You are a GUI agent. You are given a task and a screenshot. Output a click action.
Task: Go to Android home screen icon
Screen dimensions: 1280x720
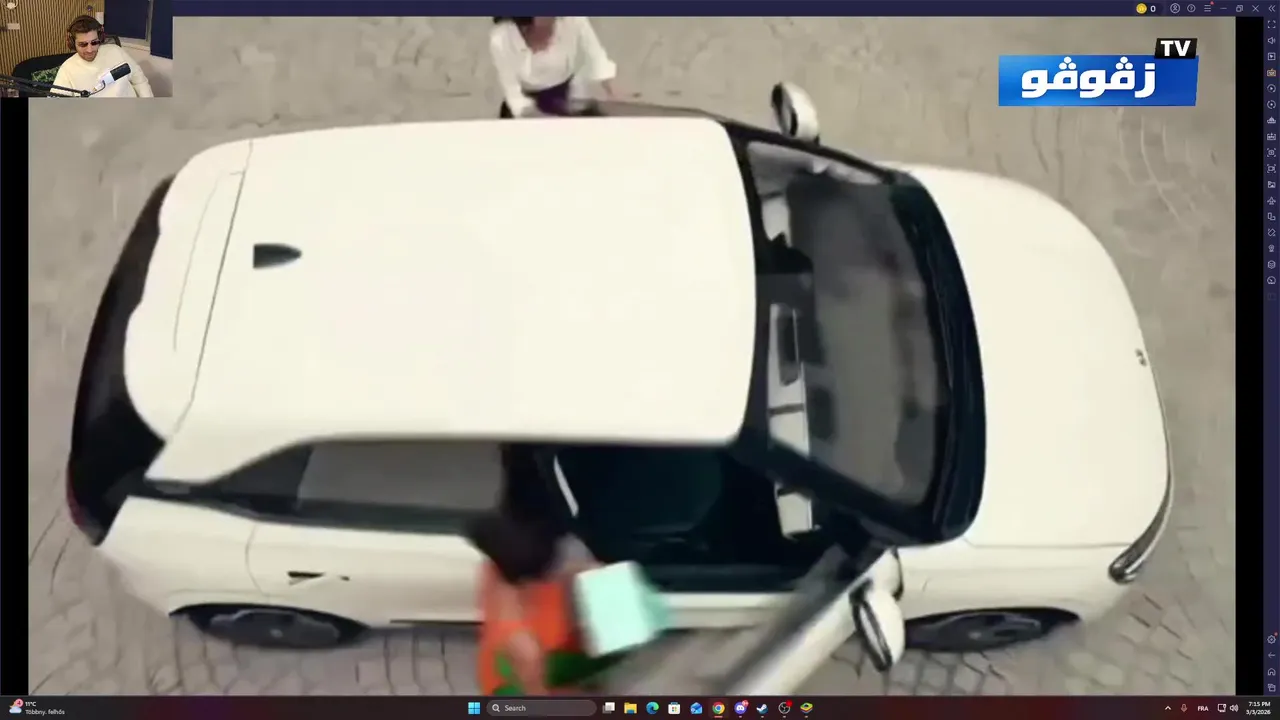(x=1271, y=672)
